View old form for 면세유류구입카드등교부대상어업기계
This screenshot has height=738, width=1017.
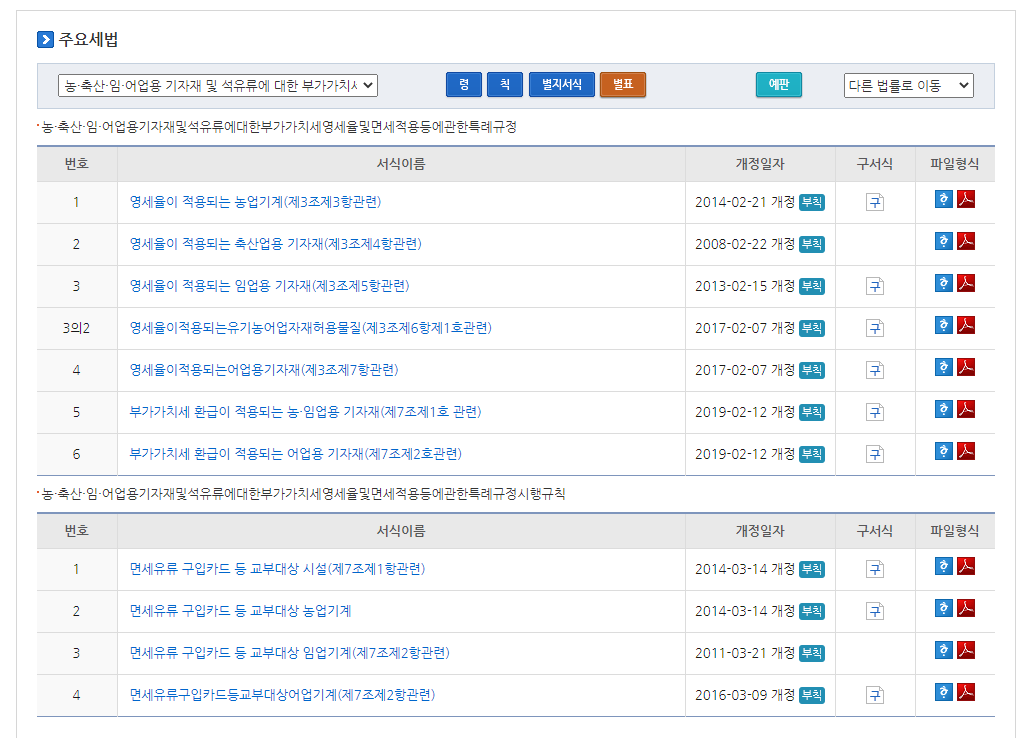875,695
